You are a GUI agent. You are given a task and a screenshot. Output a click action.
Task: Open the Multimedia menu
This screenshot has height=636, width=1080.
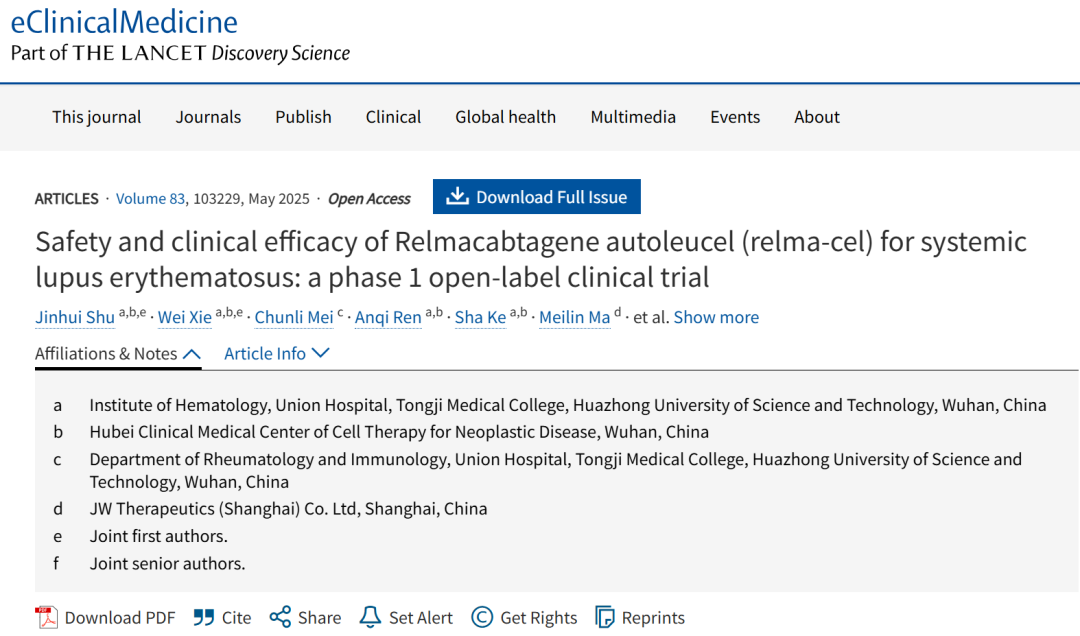pyautogui.click(x=633, y=117)
